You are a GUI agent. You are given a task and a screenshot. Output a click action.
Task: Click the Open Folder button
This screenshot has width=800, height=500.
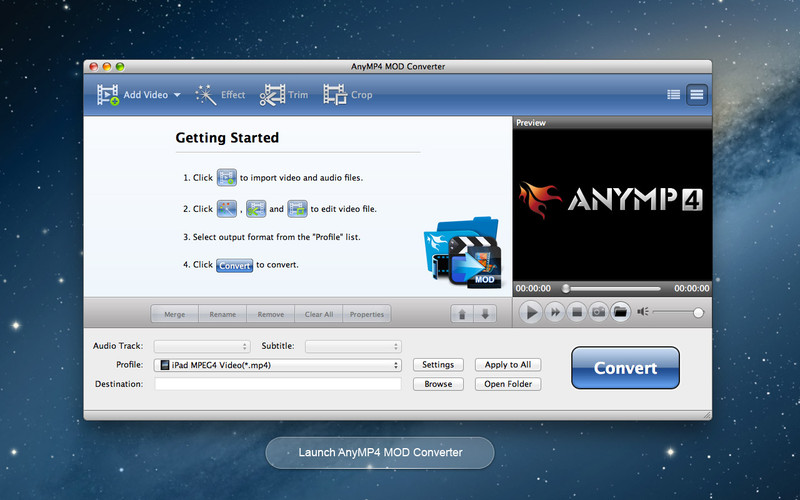(508, 384)
